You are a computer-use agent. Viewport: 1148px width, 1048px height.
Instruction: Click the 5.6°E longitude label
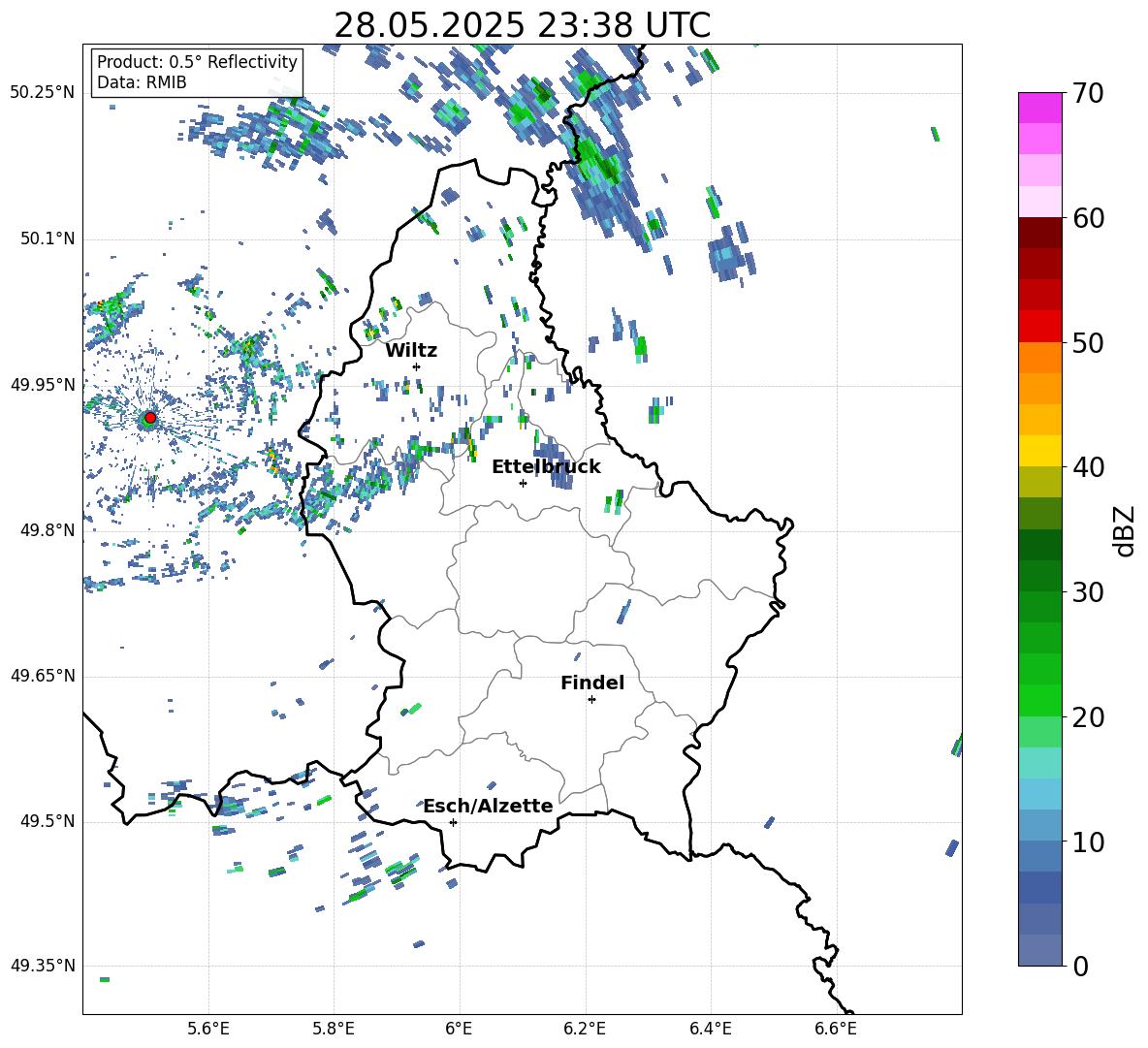point(208,1029)
